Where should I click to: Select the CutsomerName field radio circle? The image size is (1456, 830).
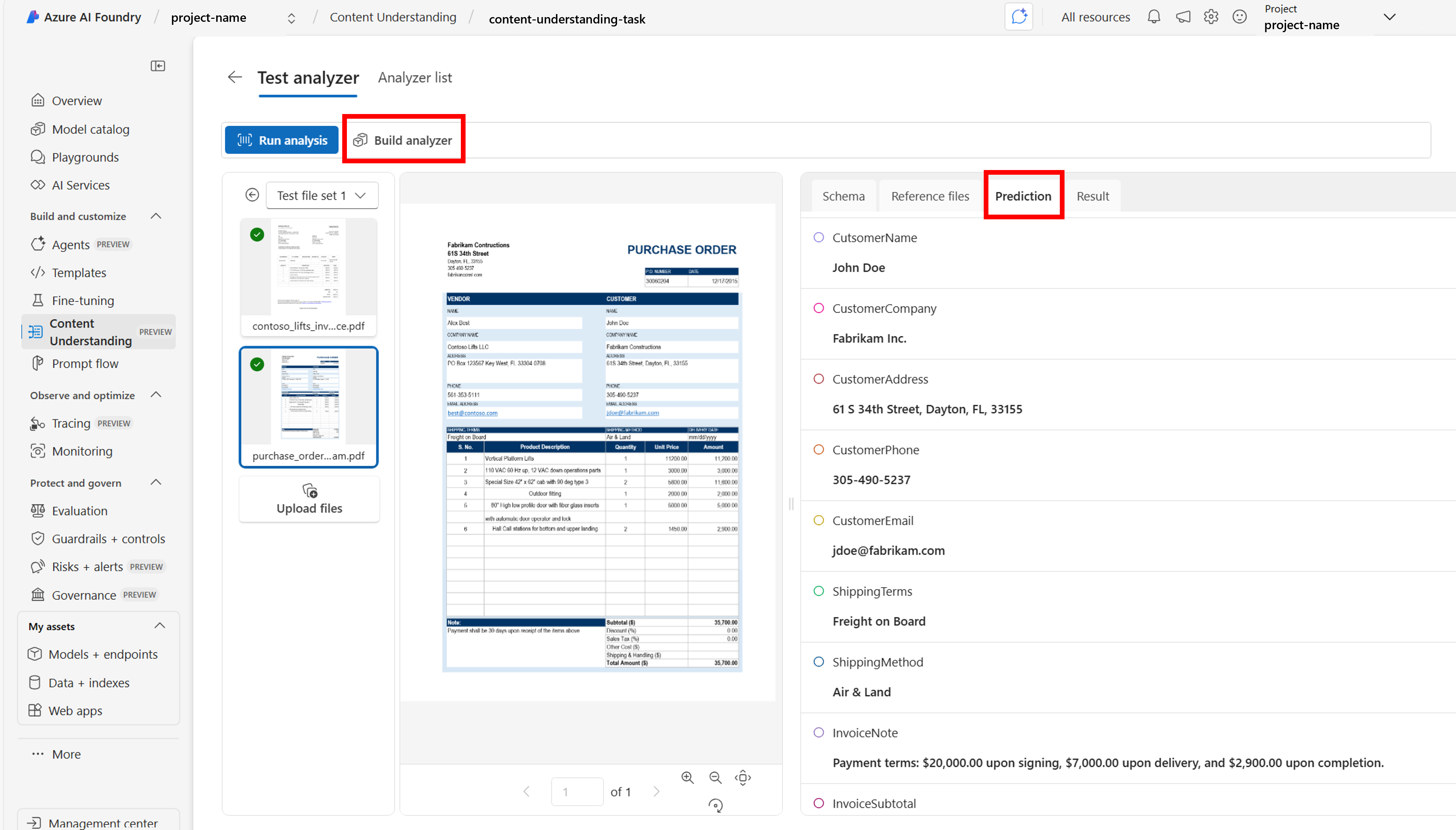[x=818, y=237]
